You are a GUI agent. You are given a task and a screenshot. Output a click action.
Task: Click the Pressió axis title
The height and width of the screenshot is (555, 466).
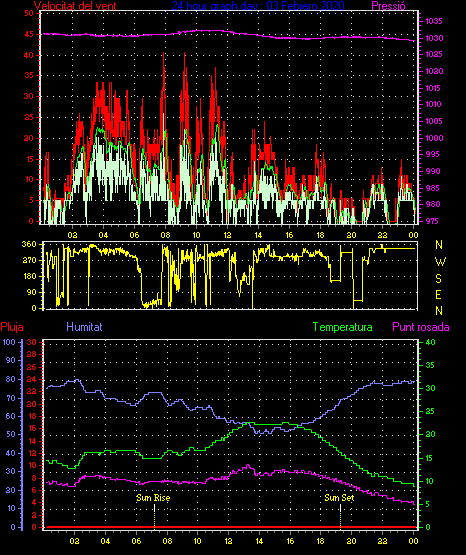388,6
